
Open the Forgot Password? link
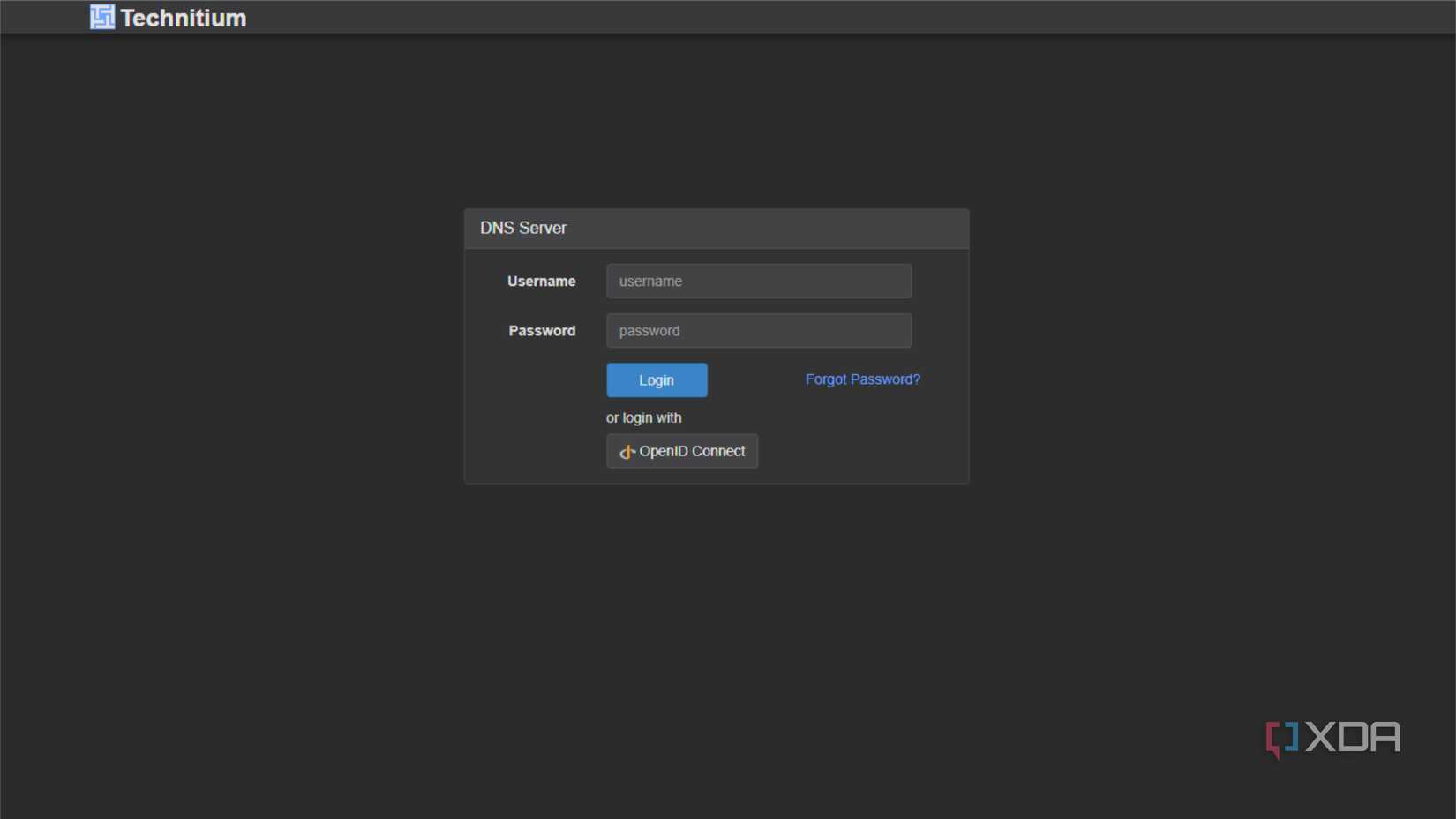[x=862, y=379]
